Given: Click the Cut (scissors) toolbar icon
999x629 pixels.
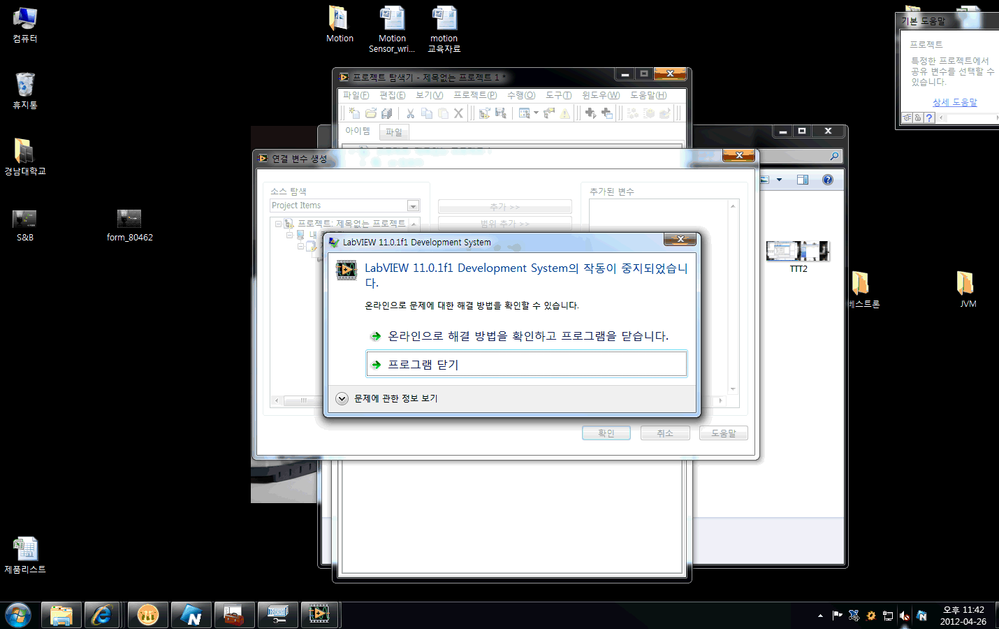Looking at the screenshot, I should (x=410, y=113).
